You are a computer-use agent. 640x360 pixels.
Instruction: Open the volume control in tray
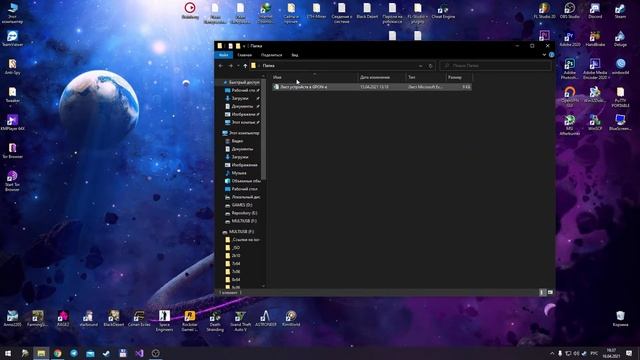click(576, 353)
